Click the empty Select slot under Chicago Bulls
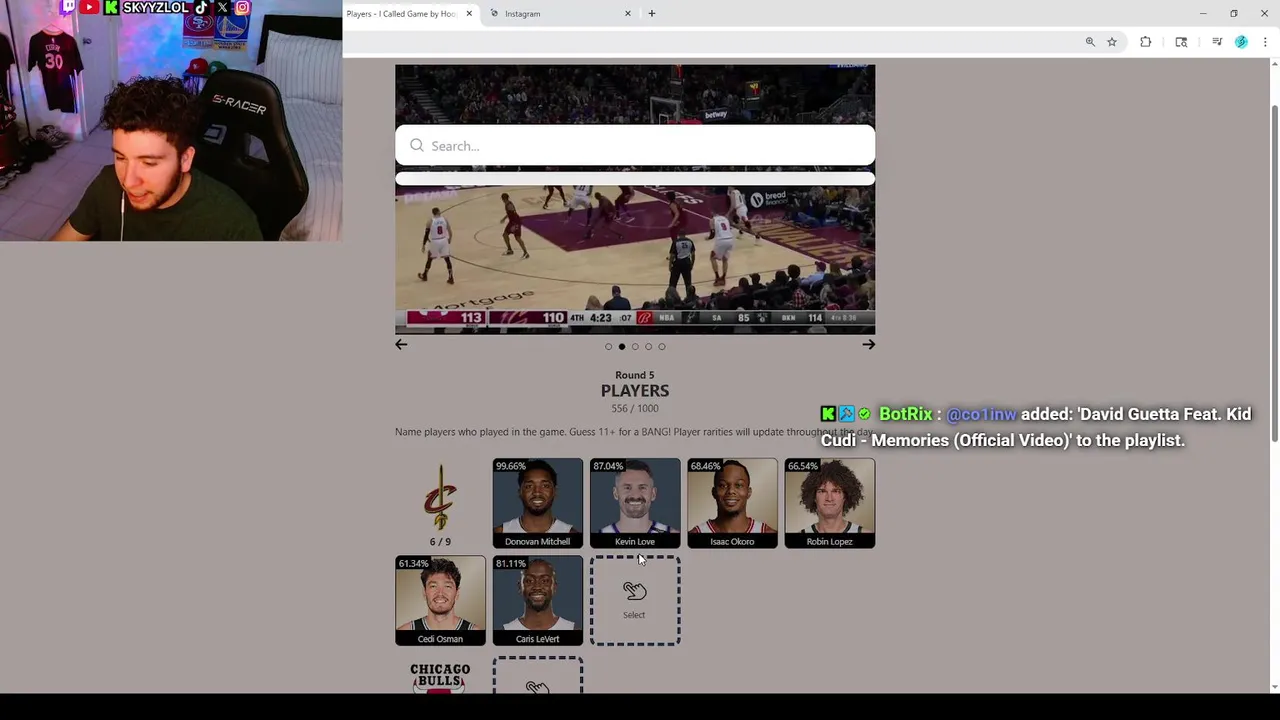The width and height of the screenshot is (1280, 720). [537, 676]
